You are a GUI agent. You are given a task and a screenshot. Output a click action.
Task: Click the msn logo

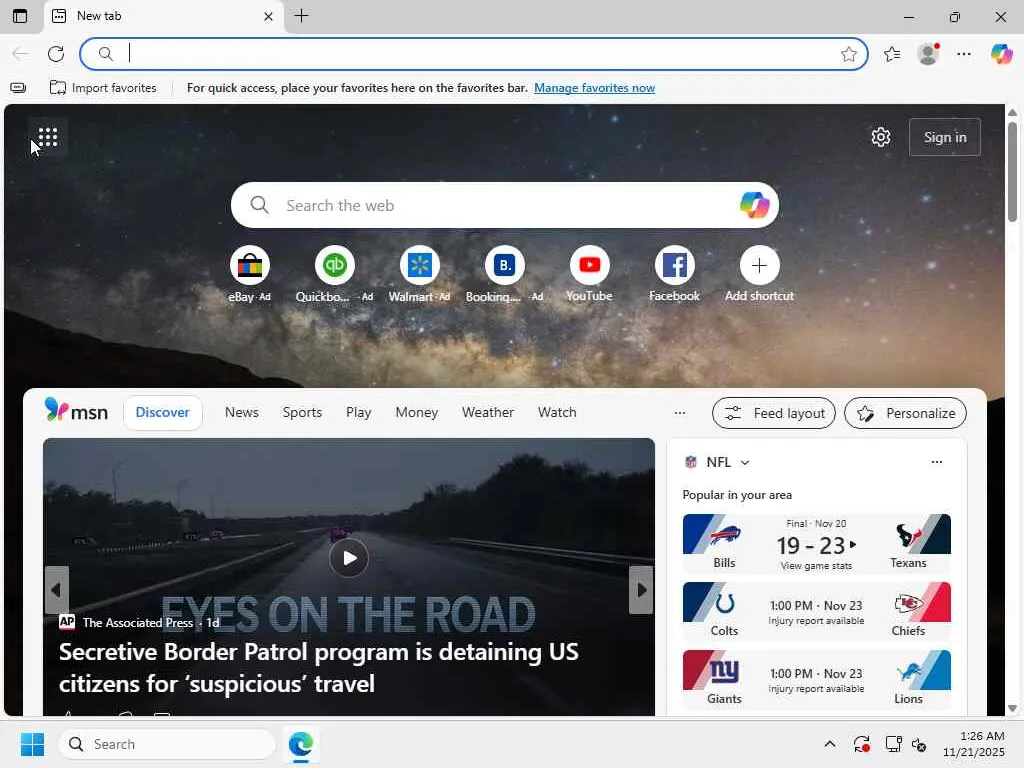(x=76, y=411)
